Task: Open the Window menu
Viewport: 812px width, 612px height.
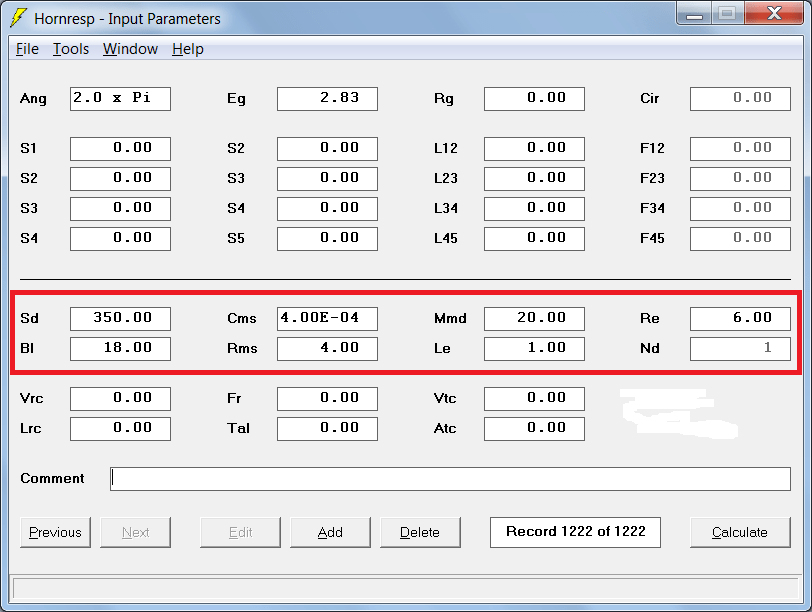Action: pos(130,49)
